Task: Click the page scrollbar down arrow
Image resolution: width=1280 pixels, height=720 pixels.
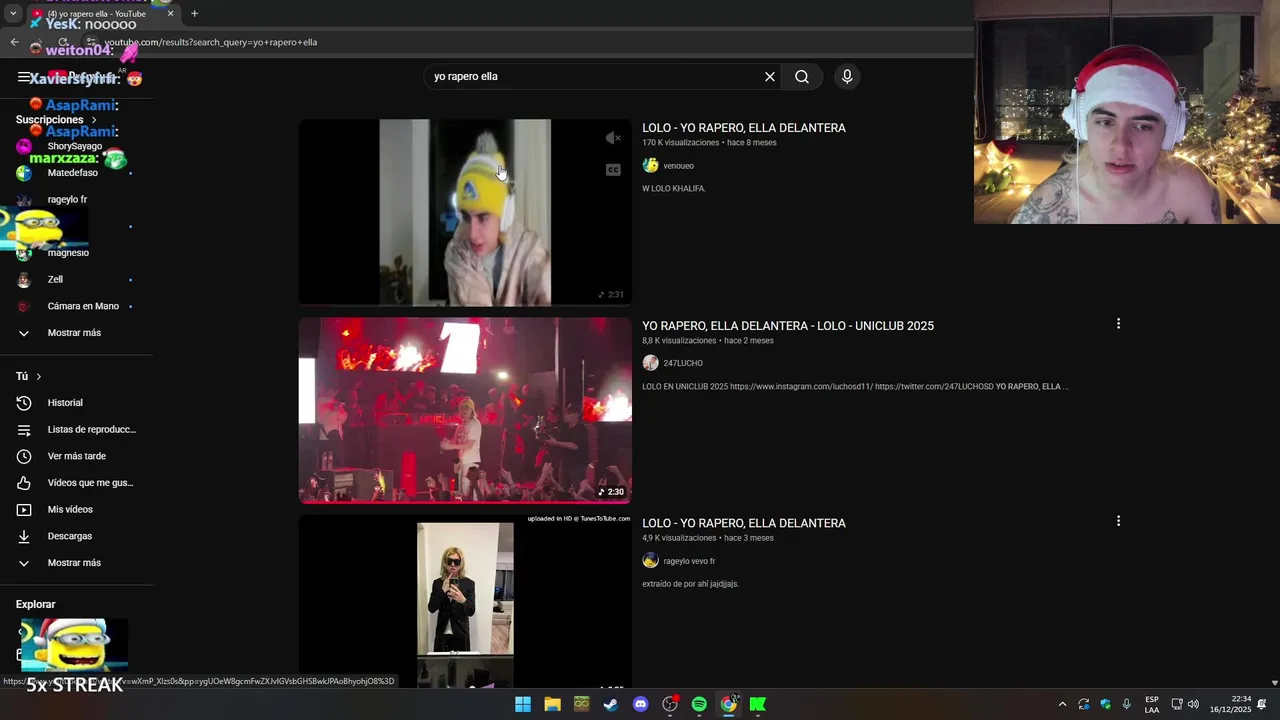Action: (1274, 683)
